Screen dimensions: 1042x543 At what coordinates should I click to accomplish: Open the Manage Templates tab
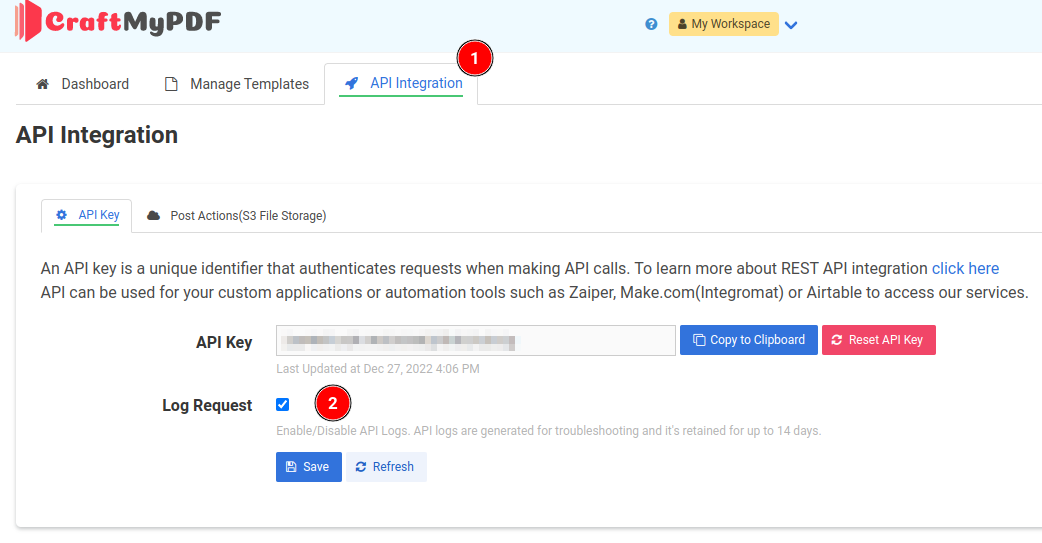pyautogui.click(x=237, y=84)
